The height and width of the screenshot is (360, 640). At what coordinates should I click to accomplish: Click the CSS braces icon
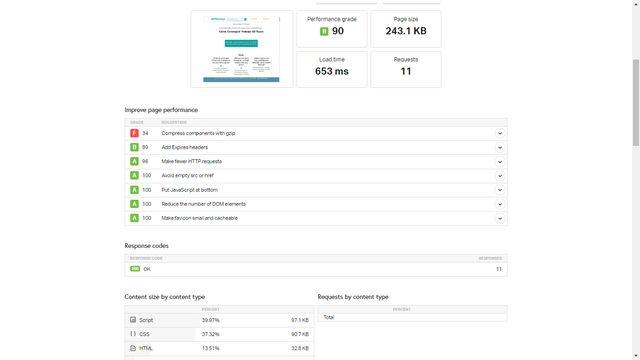(133, 334)
